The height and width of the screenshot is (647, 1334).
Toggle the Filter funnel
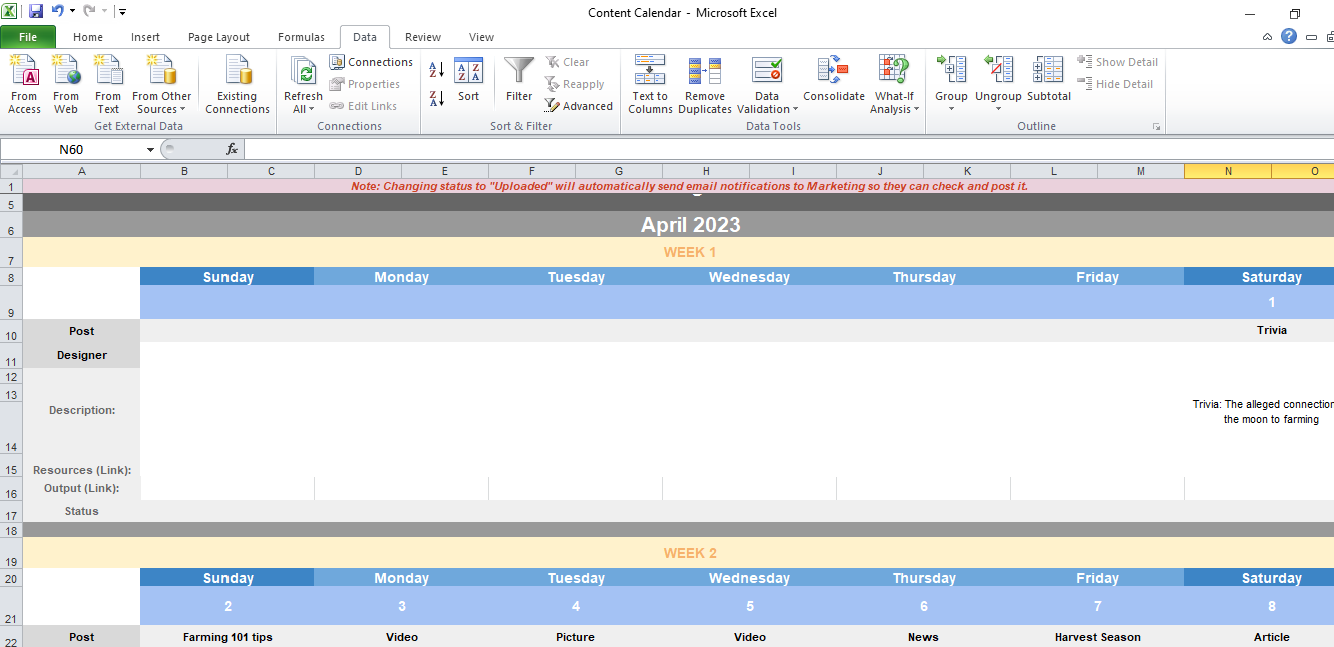point(519,80)
